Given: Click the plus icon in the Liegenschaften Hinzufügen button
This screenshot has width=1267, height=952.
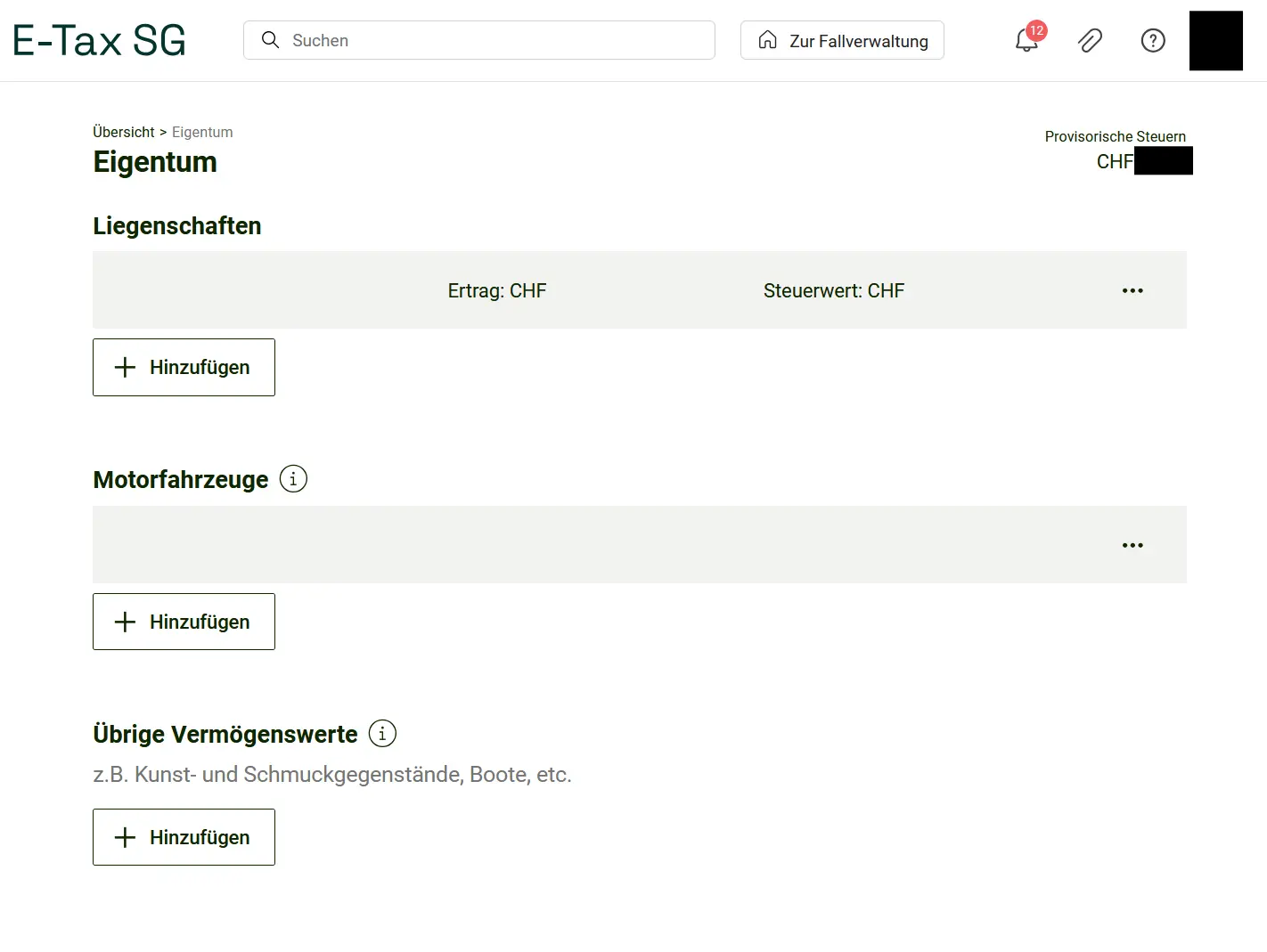Looking at the screenshot, I should tap(124, 367).
